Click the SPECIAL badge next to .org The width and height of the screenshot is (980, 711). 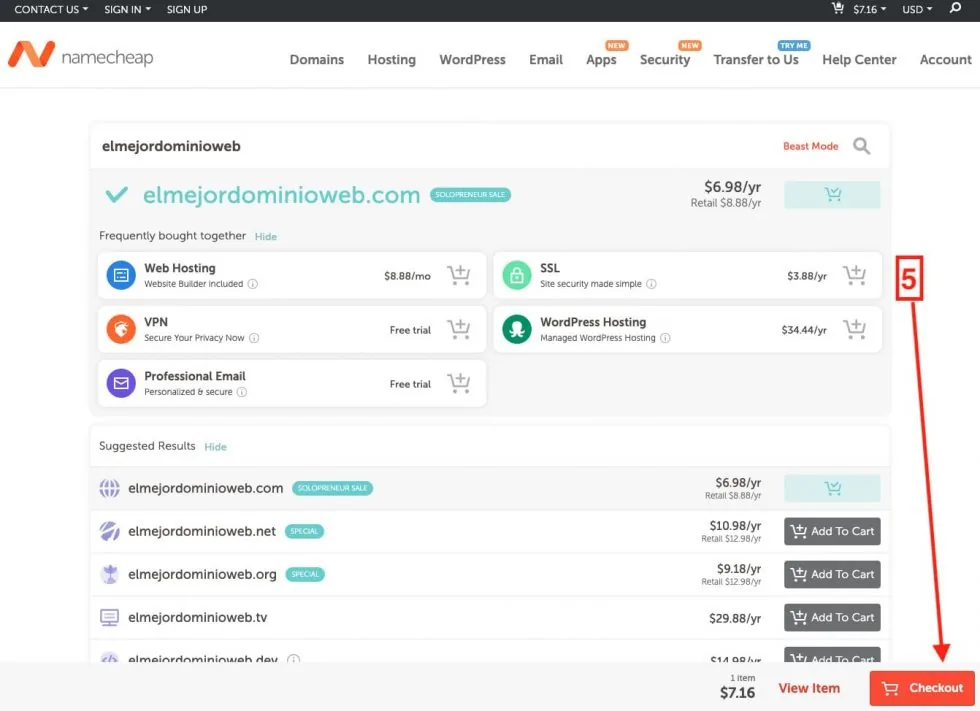tap(305, 574)
